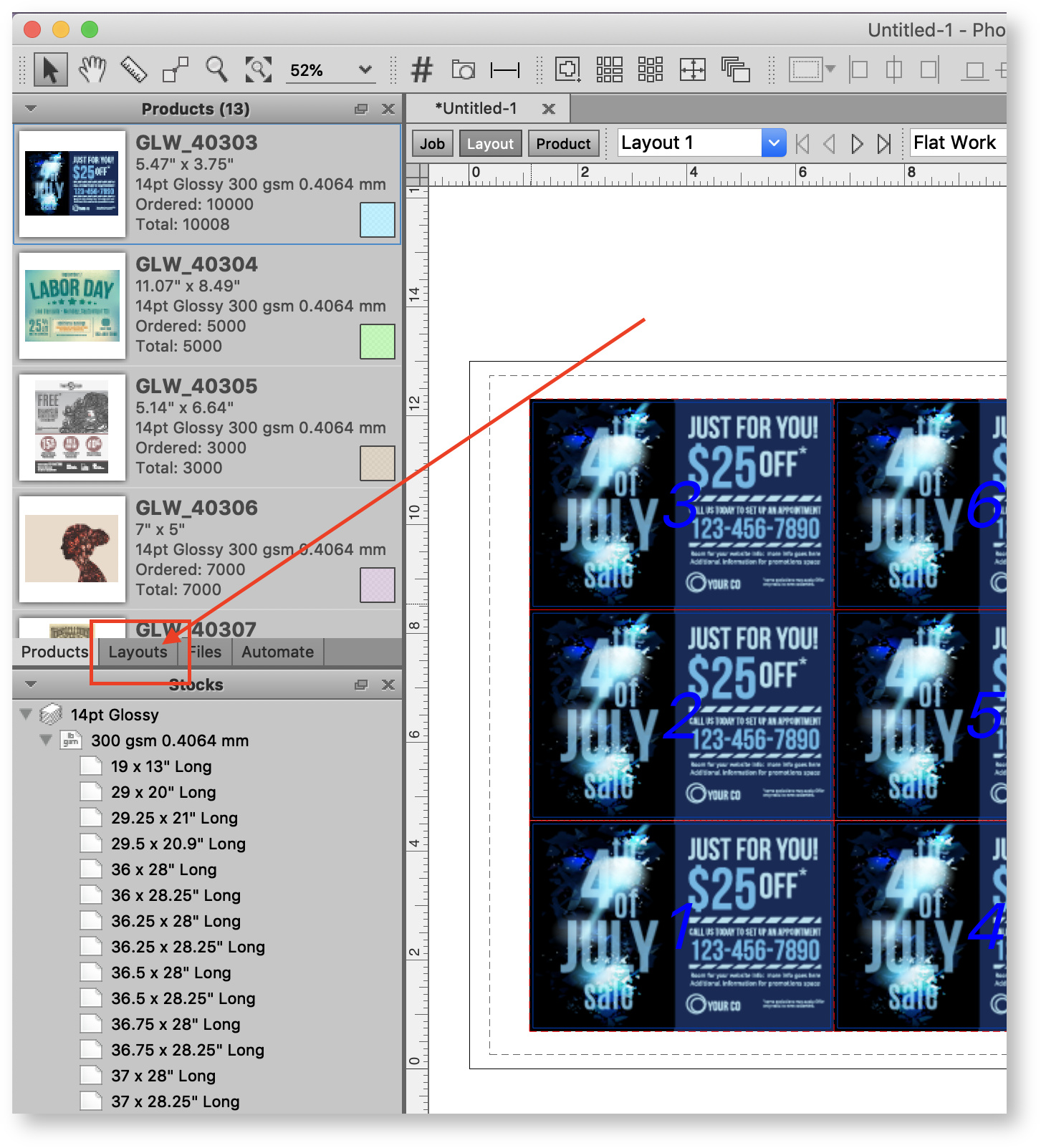Open the Step and Repeat grid icon

tap(609, 69)
